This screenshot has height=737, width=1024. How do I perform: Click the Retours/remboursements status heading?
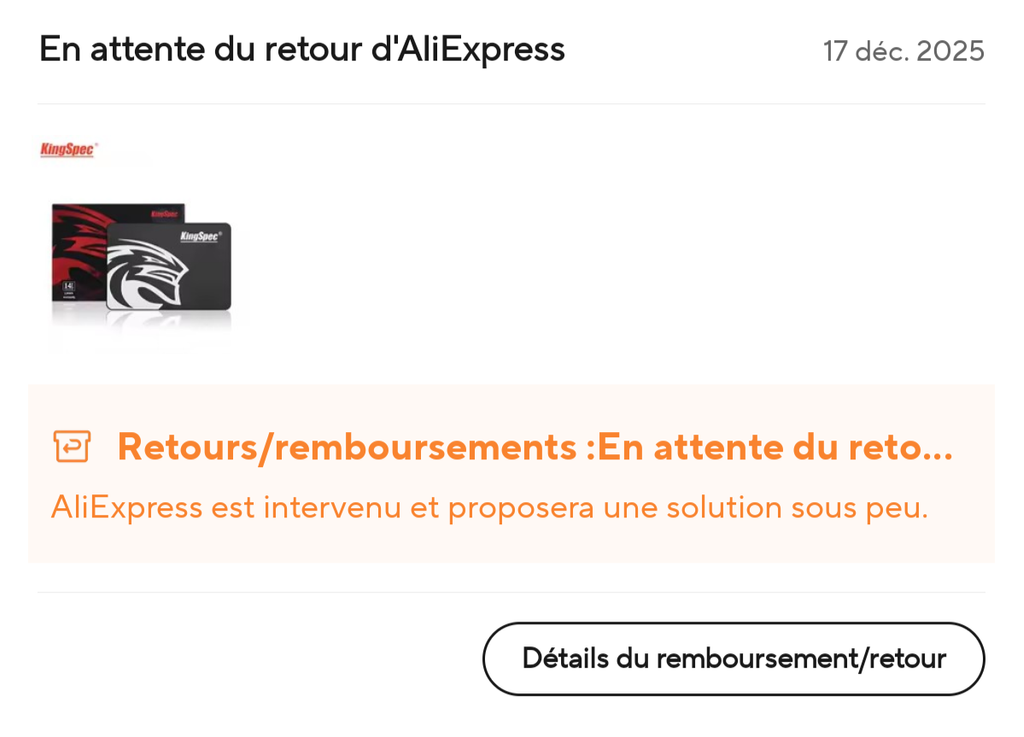pyautogui.click(x=535, y=447)
